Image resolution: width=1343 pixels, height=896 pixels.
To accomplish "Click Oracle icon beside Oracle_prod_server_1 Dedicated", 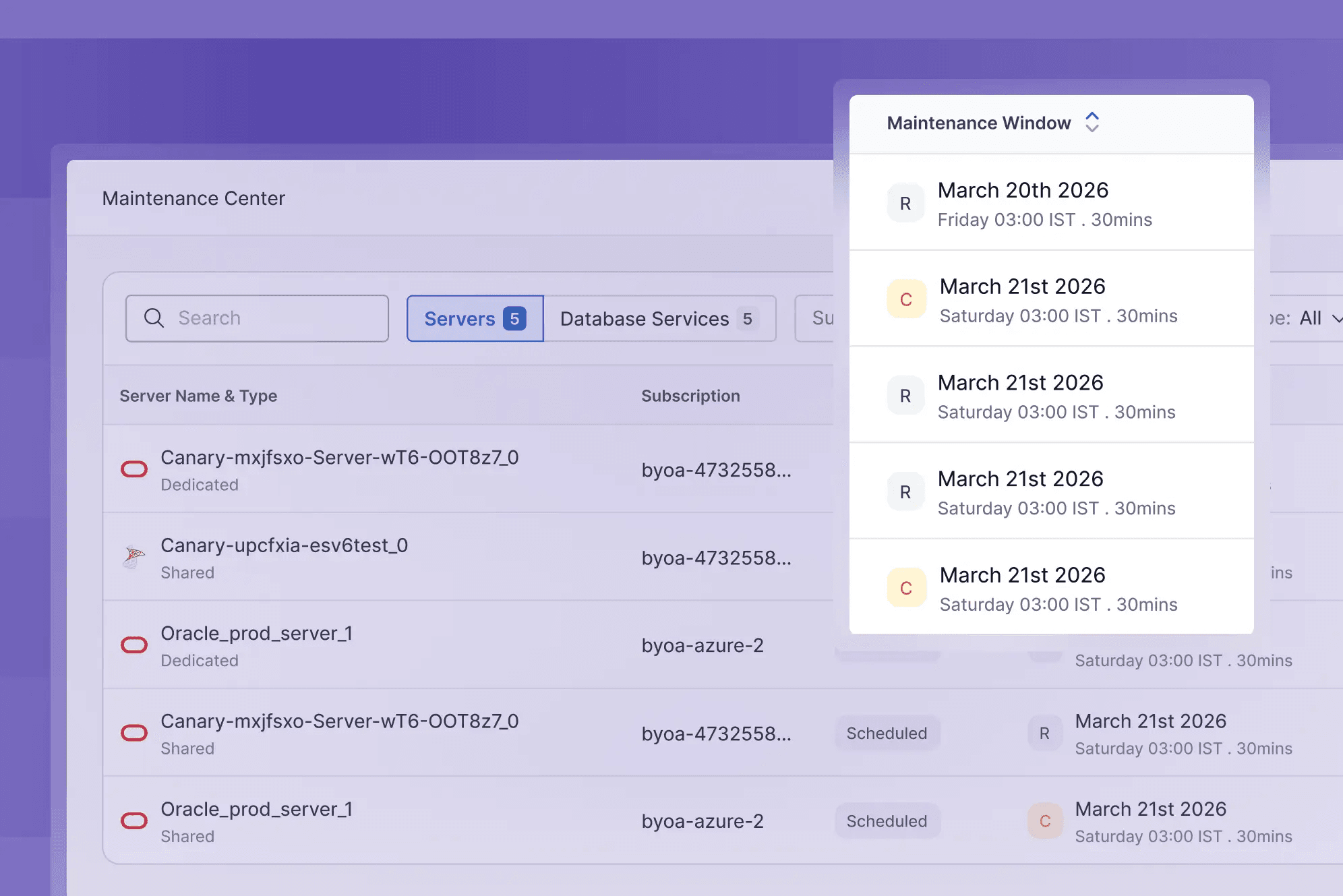I will [134, 645].
